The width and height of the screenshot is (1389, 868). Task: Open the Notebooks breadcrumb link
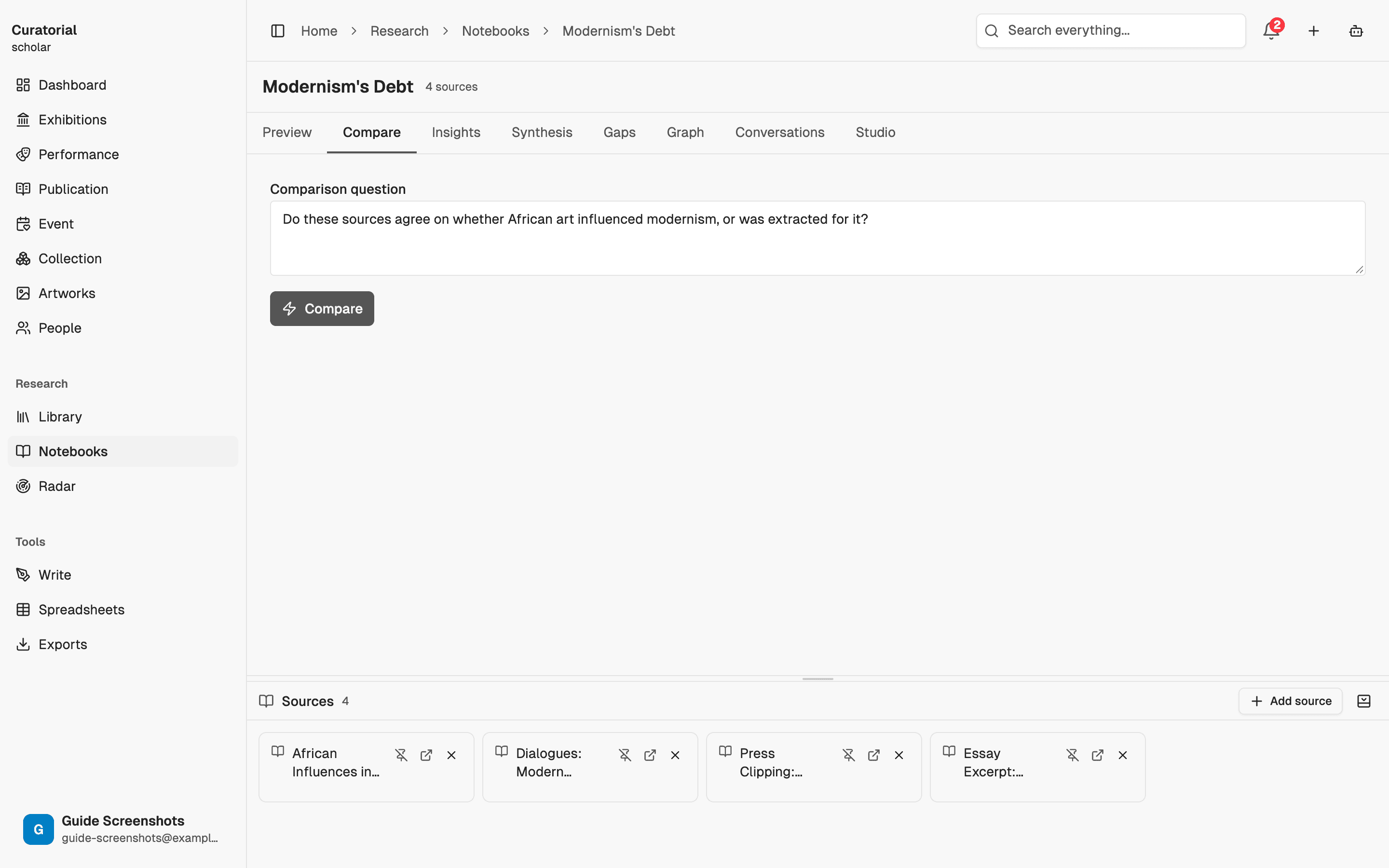tap(495, 31)
